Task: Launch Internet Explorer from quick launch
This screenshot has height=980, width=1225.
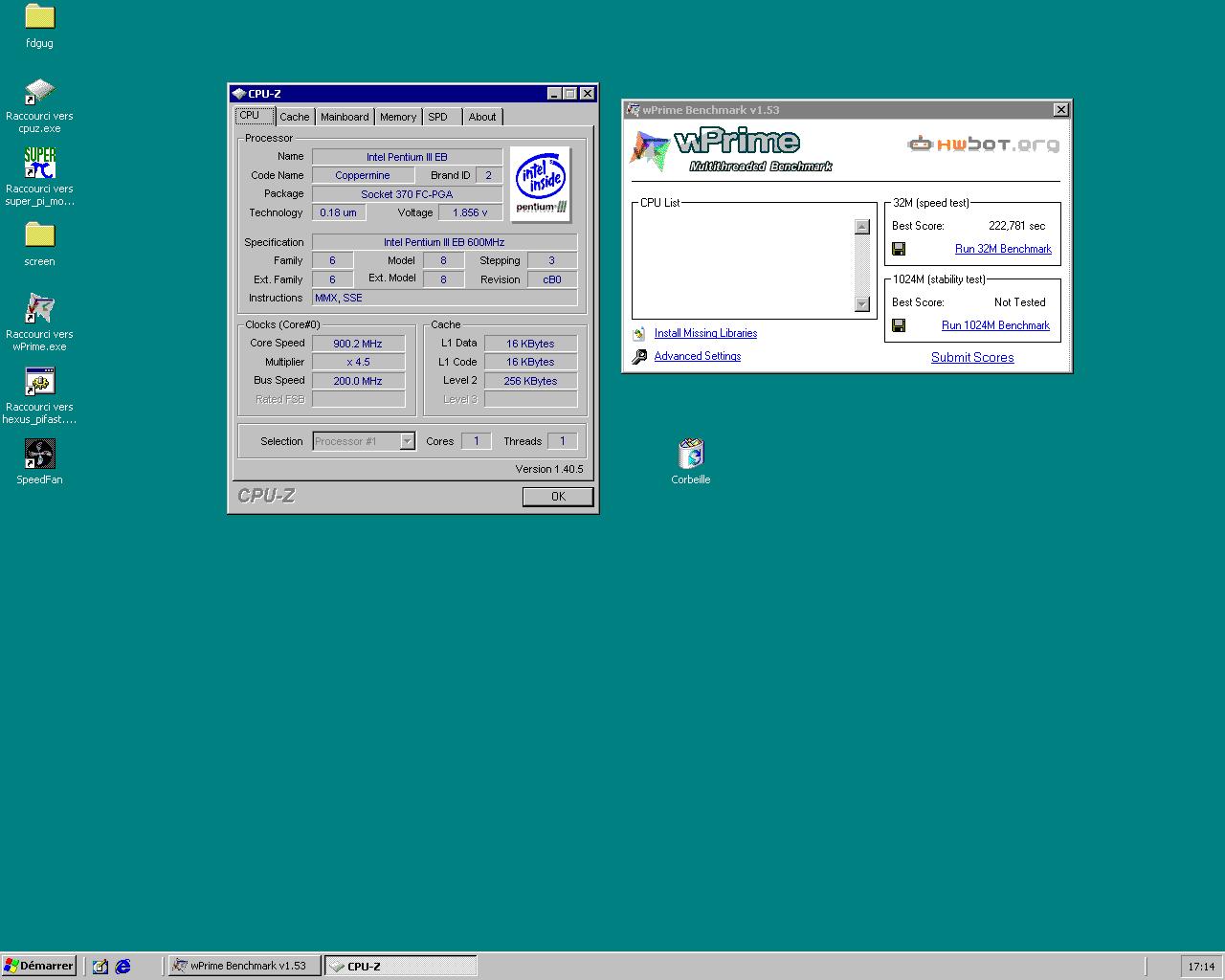Action: pos(123,967)
